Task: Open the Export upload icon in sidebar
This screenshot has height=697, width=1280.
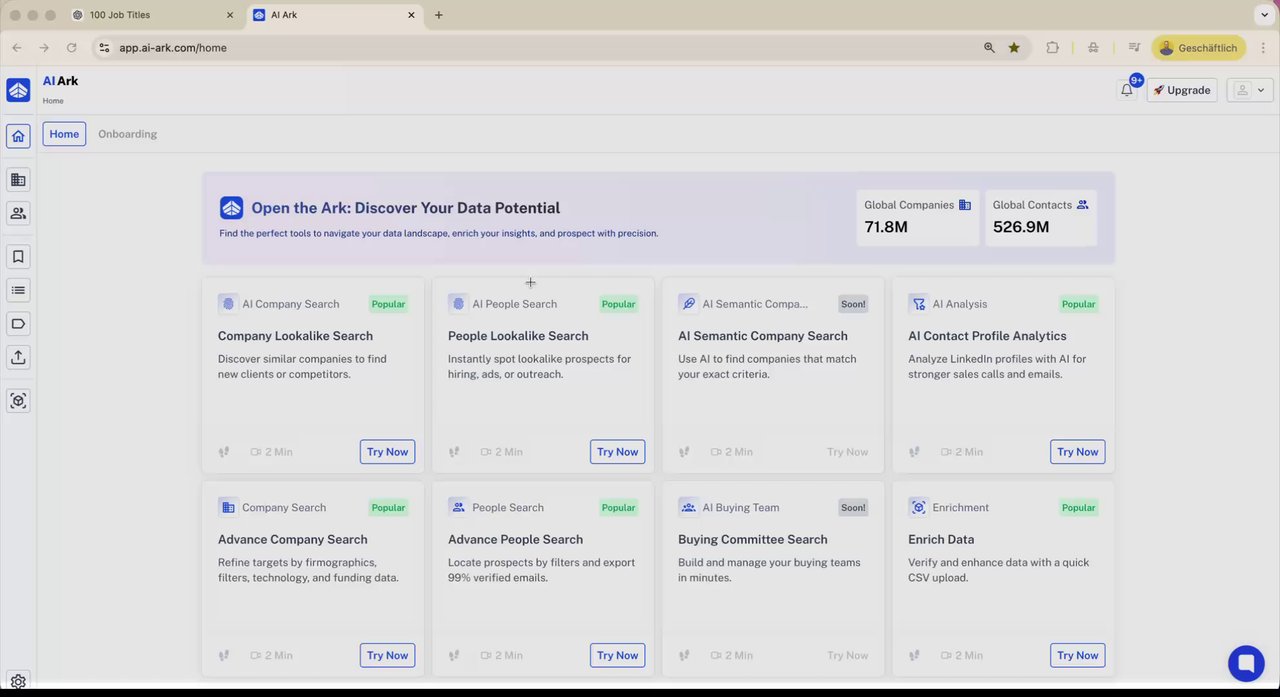Action: point(18,357)
